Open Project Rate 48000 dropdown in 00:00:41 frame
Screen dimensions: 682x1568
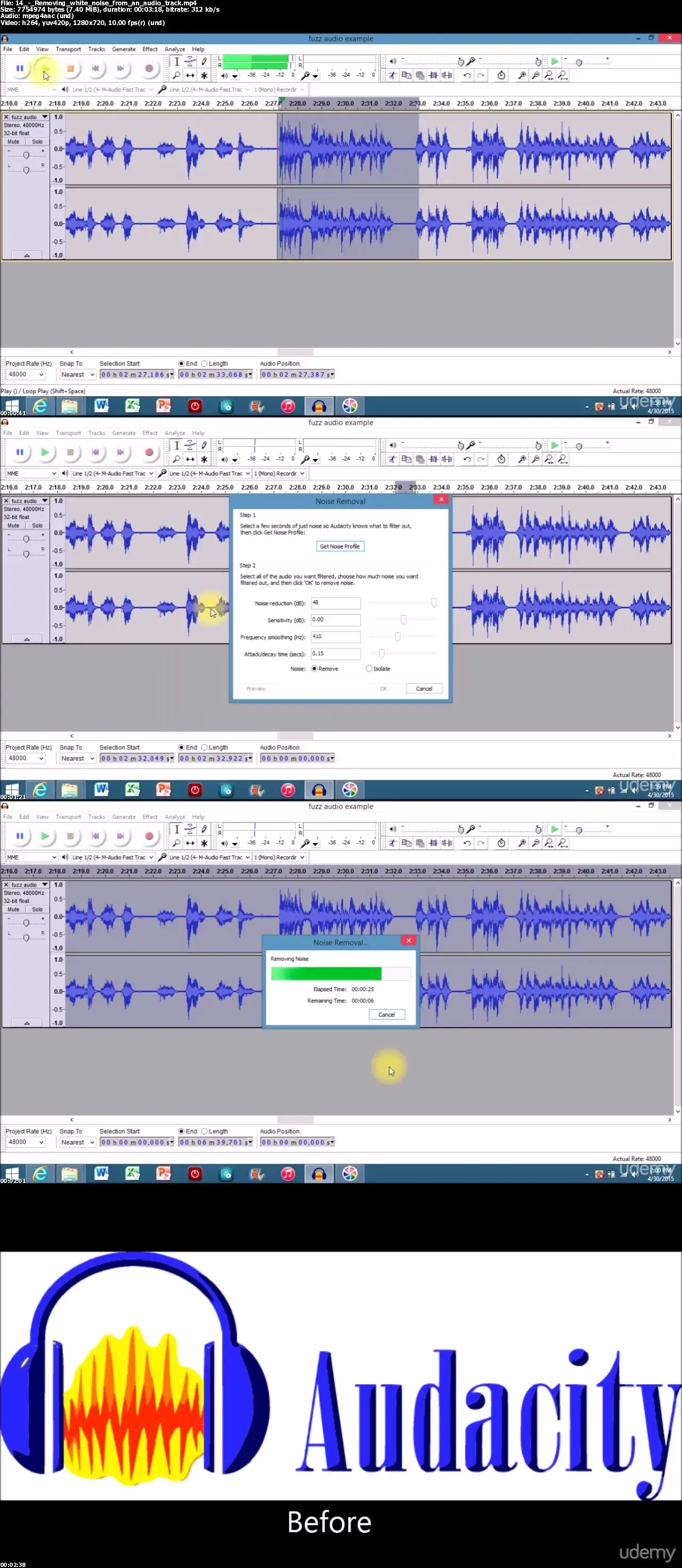[x=26, y=374]
